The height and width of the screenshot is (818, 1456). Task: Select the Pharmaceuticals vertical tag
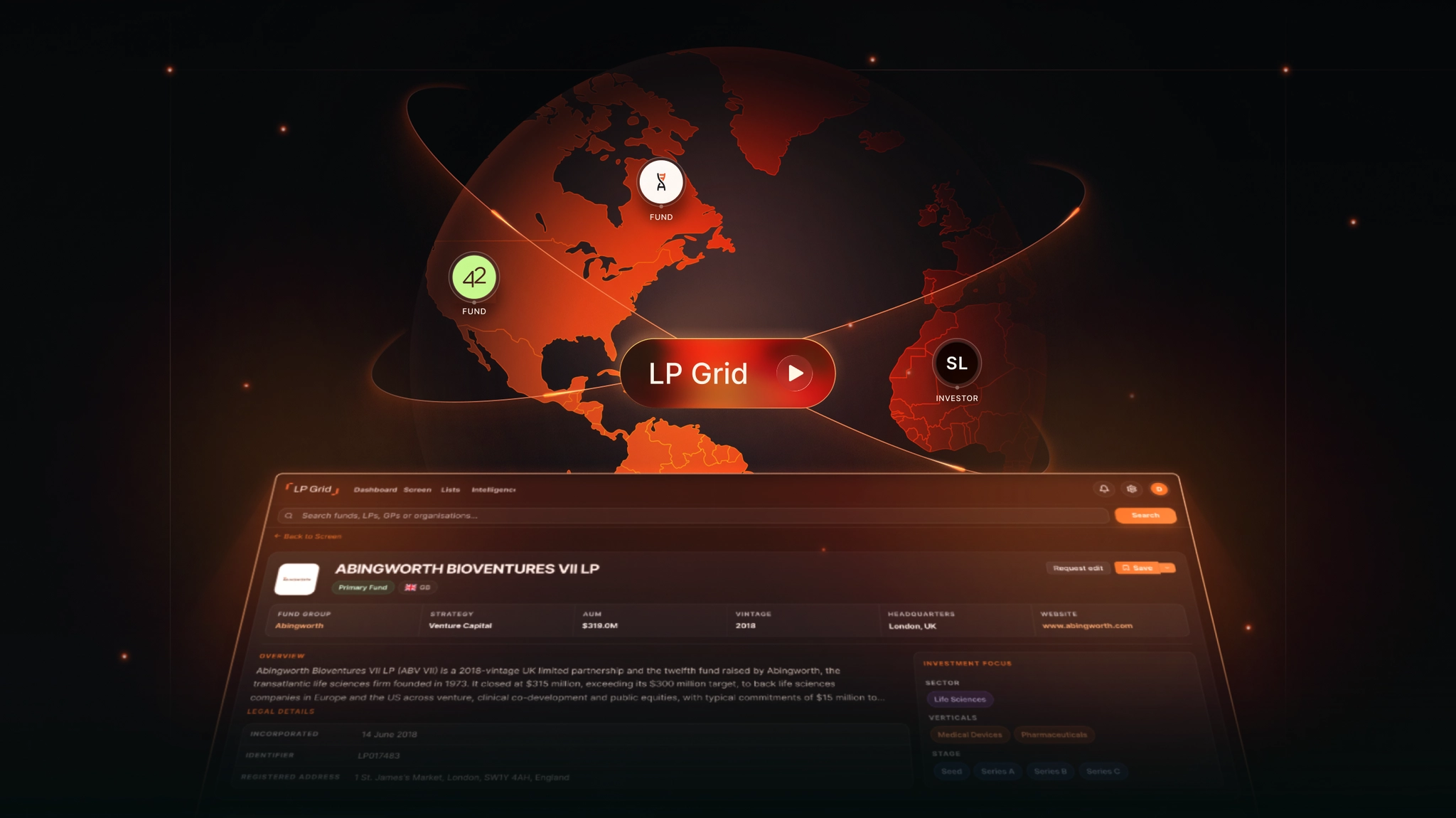pyautogui.click(x=1054, y=735)
